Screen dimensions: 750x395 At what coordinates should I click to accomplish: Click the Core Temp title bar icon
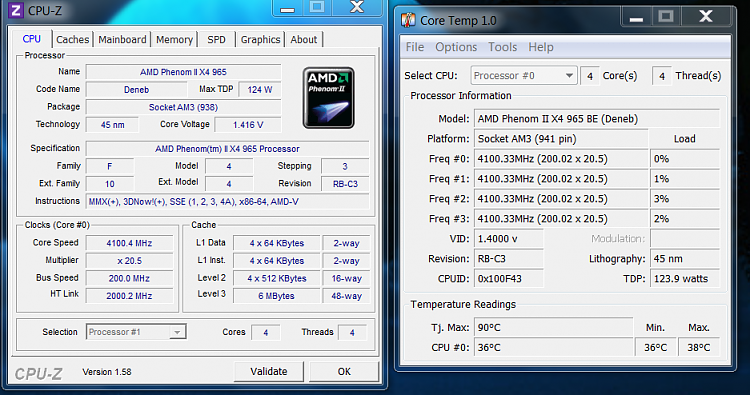(408, 20)
